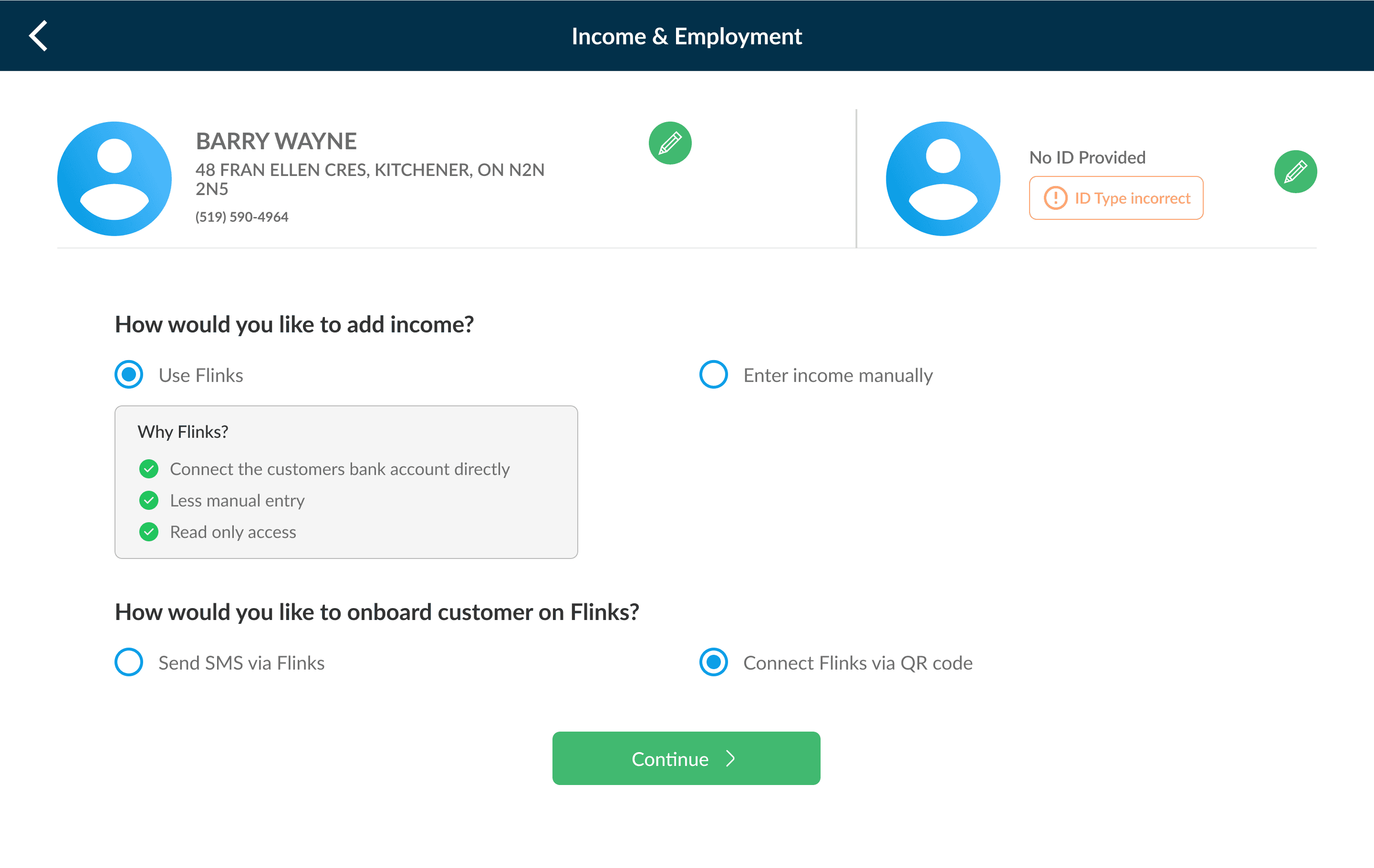Click the Income & Employment header title
The image size is (1374, 868).
pos(687,37)
